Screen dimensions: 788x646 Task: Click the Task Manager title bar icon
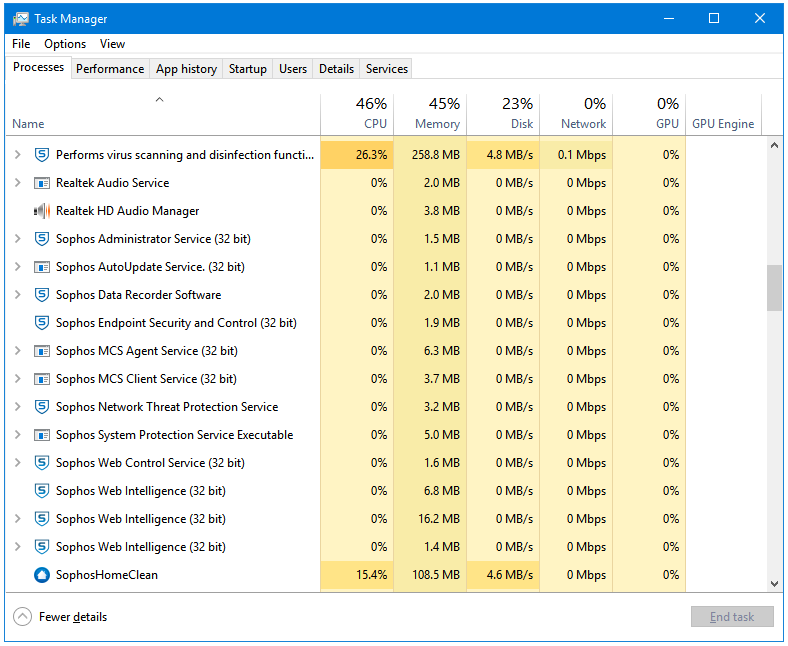(x=21, y=19)
